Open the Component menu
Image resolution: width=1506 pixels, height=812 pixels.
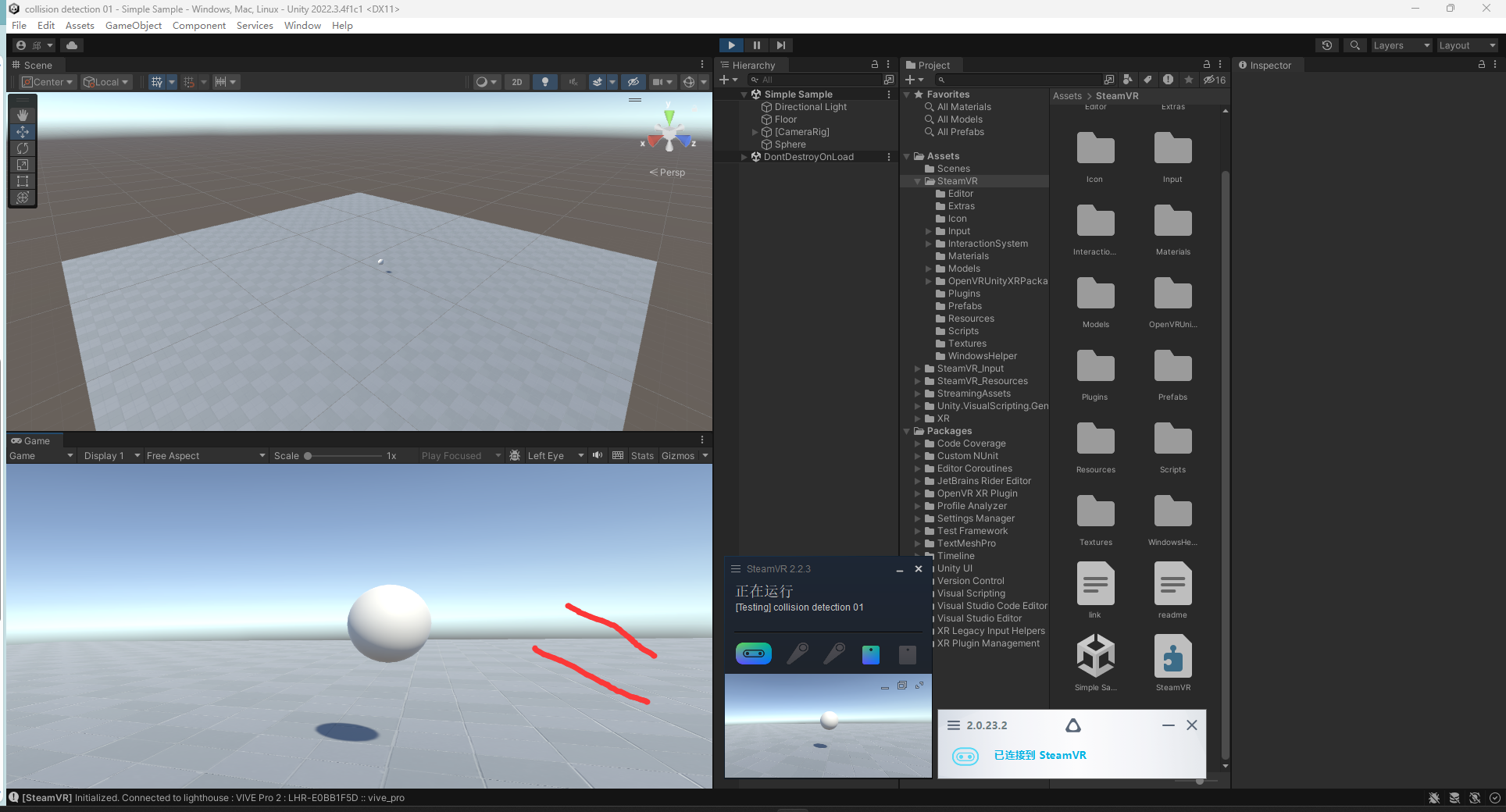pos(199,26)
